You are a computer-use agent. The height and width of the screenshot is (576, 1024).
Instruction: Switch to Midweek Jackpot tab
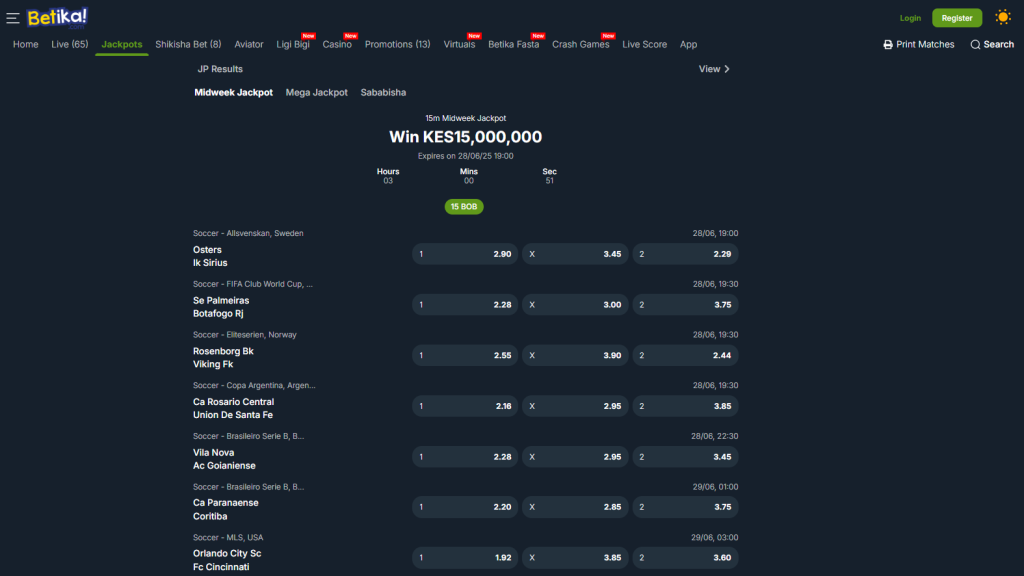[x=233, y=92]
